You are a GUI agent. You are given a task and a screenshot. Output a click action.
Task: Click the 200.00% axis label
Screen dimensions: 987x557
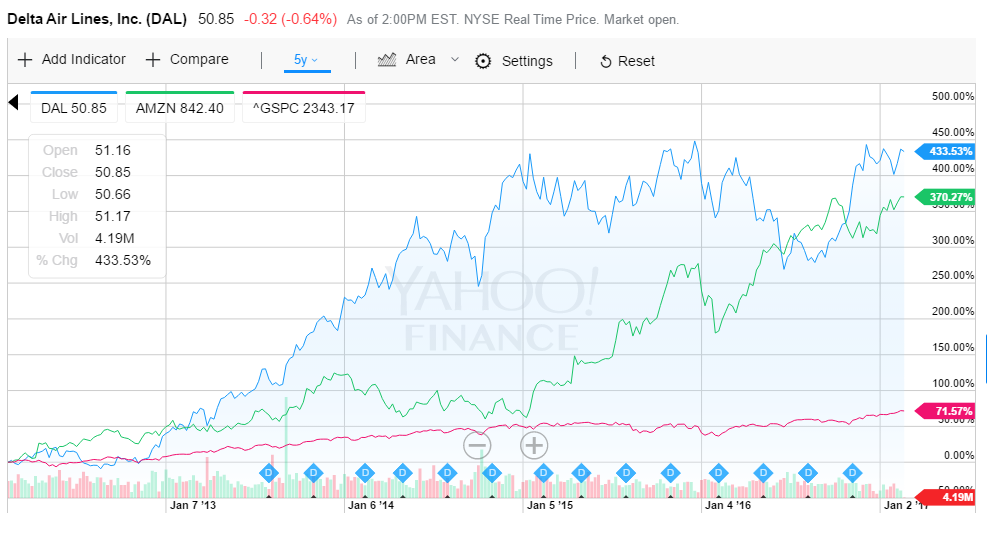952,312
